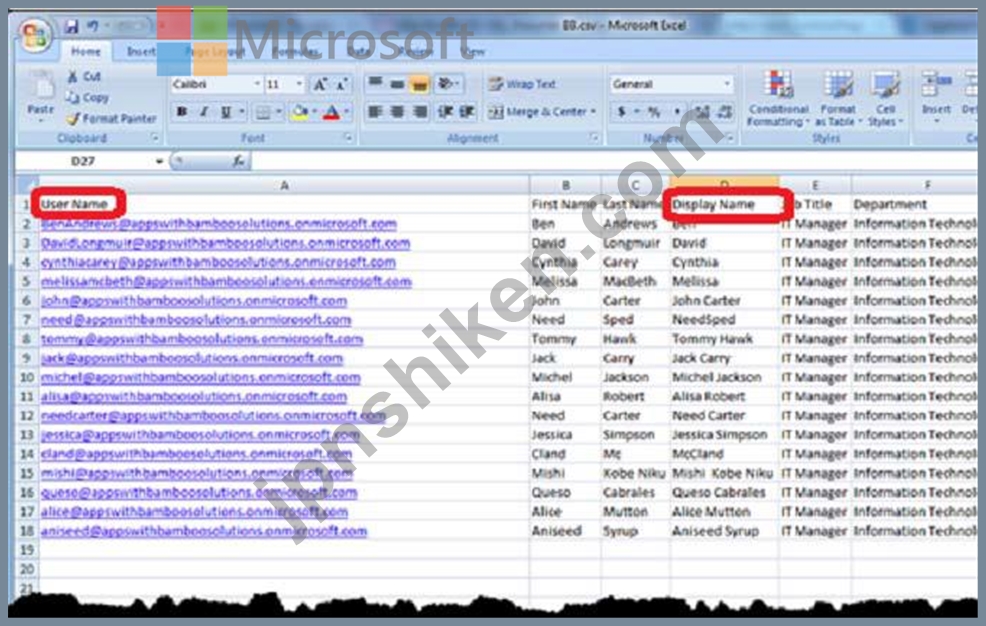This screenshot has width=986, height=626.
Task: Select the User Name header cell
Action: [x=284, y=204]
